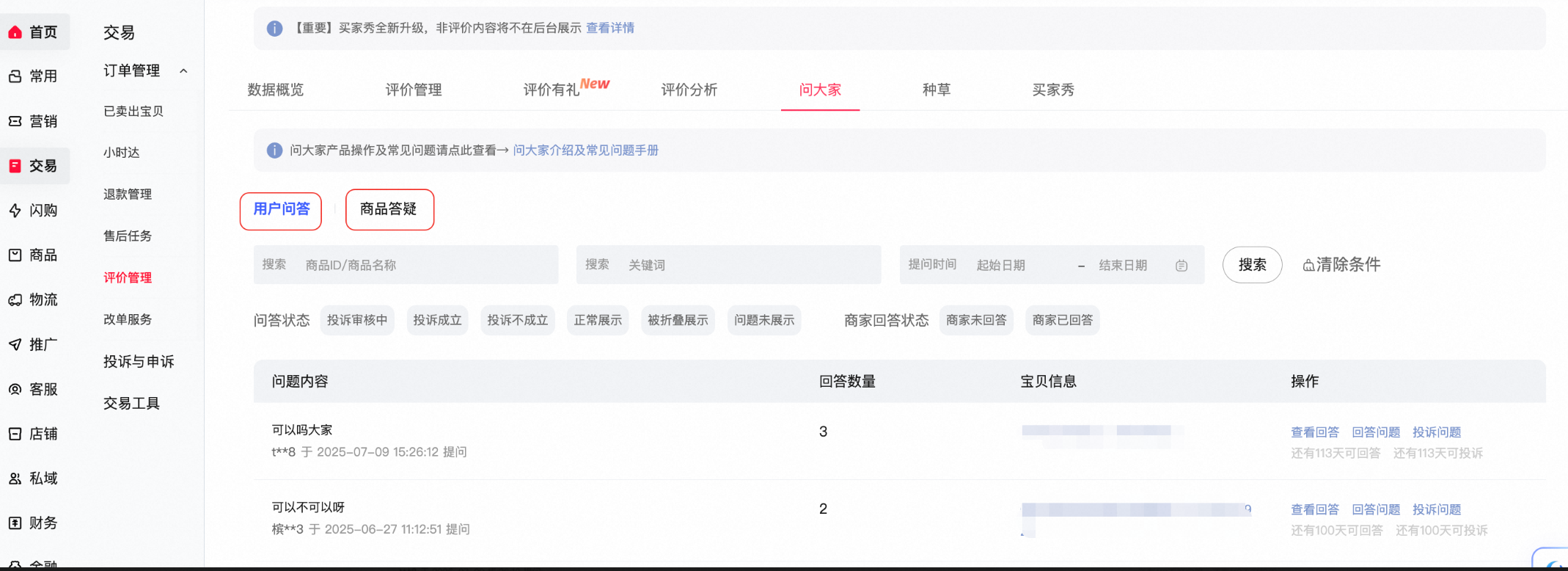The image size is (1568, 571).
Task: Open the 评价有礼 tab
Action: pos(552,90)
